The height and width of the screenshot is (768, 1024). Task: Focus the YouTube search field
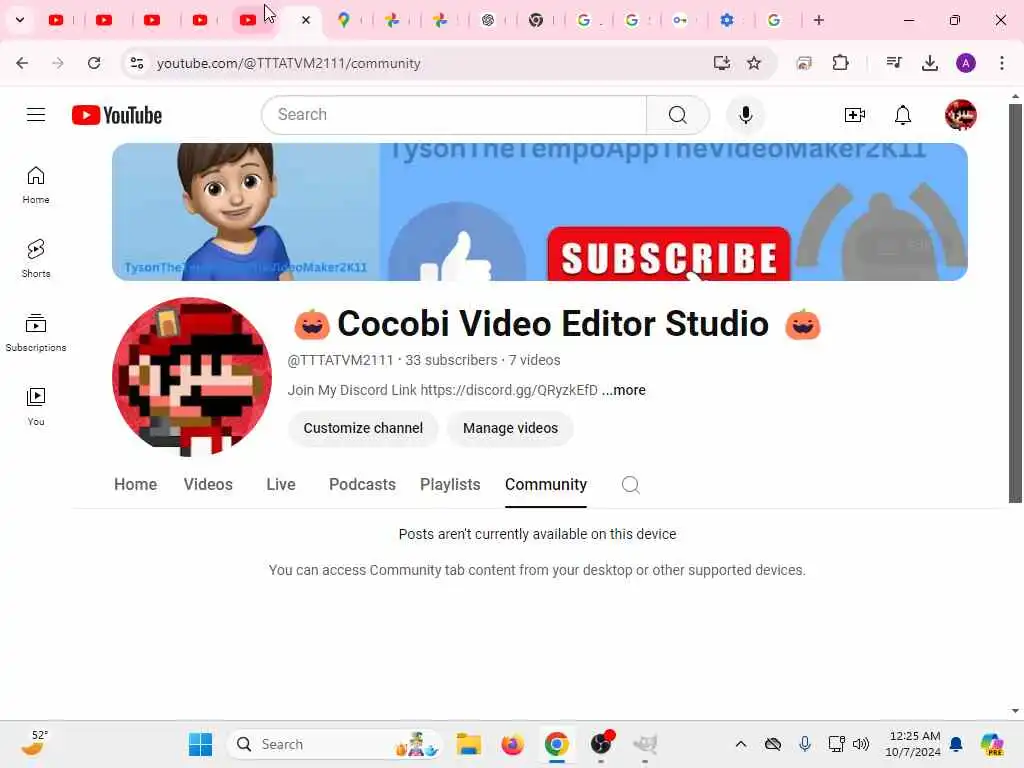coord(454,115)
